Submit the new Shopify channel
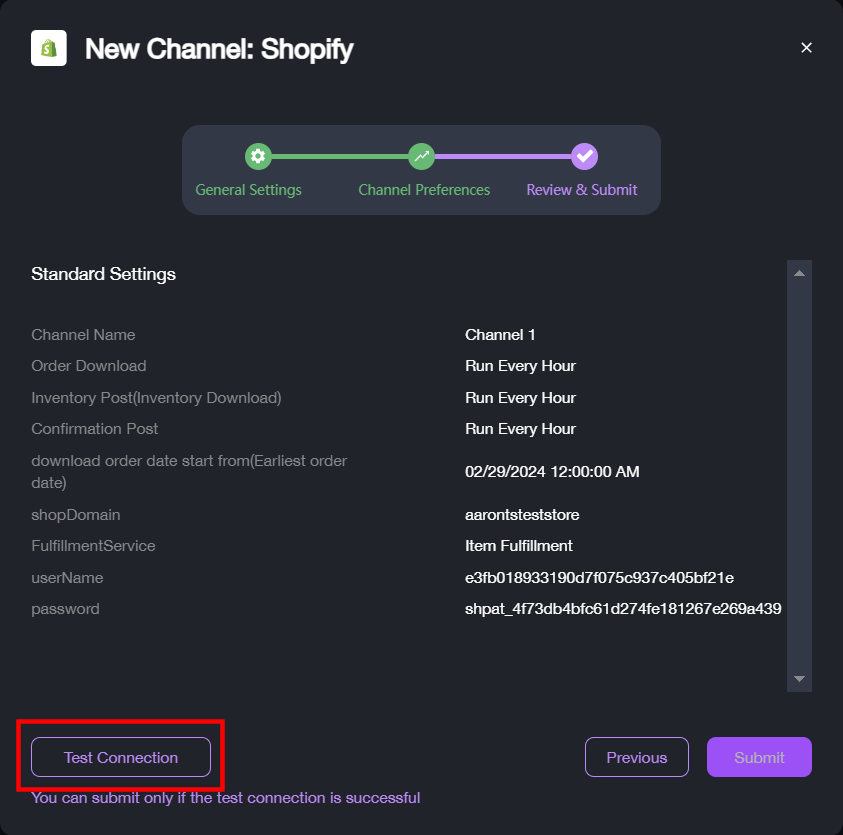Image resolution: width=843 pixels, height=835 pixels. pos(759,757)
